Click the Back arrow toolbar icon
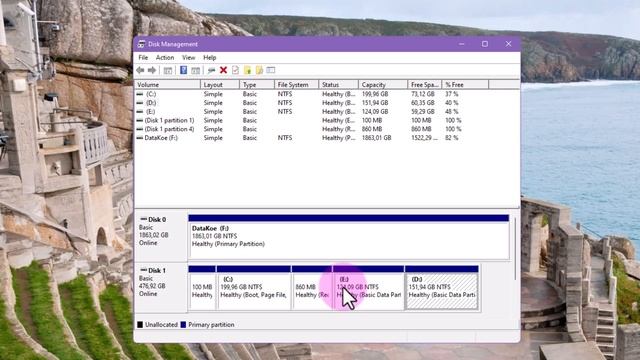 [140, 70]
